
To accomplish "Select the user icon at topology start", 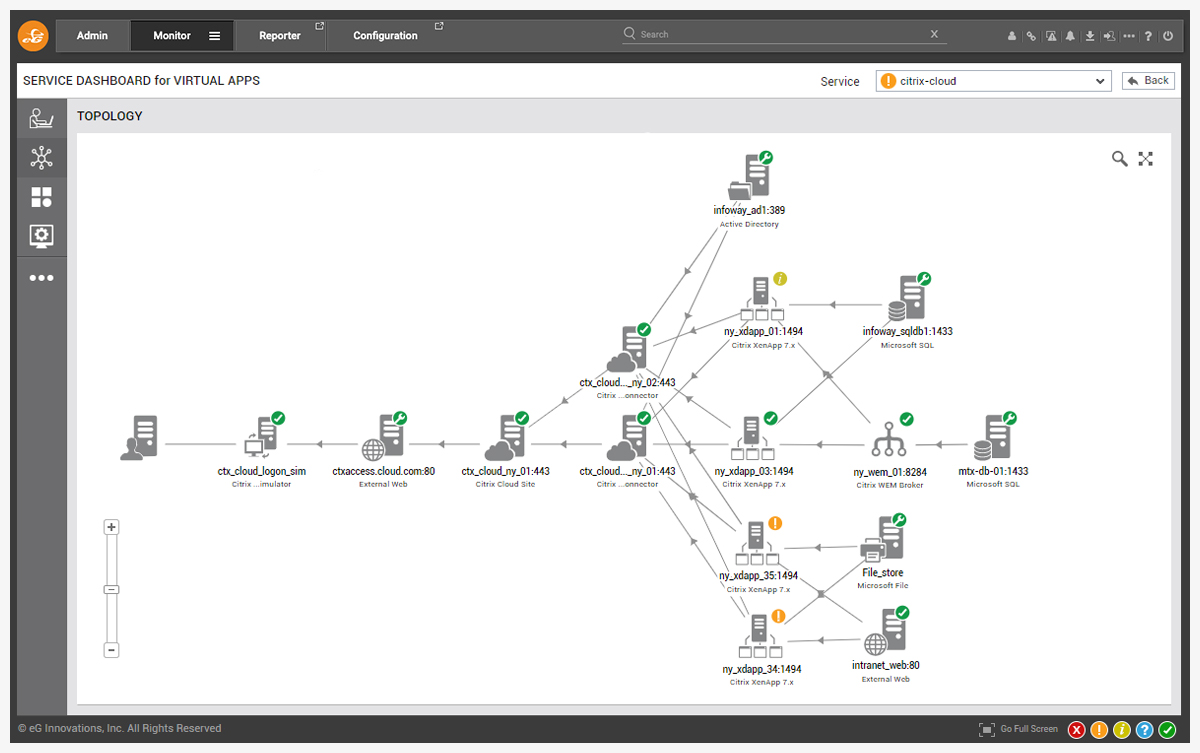I will pyautogui.click(x=139, y=438).
